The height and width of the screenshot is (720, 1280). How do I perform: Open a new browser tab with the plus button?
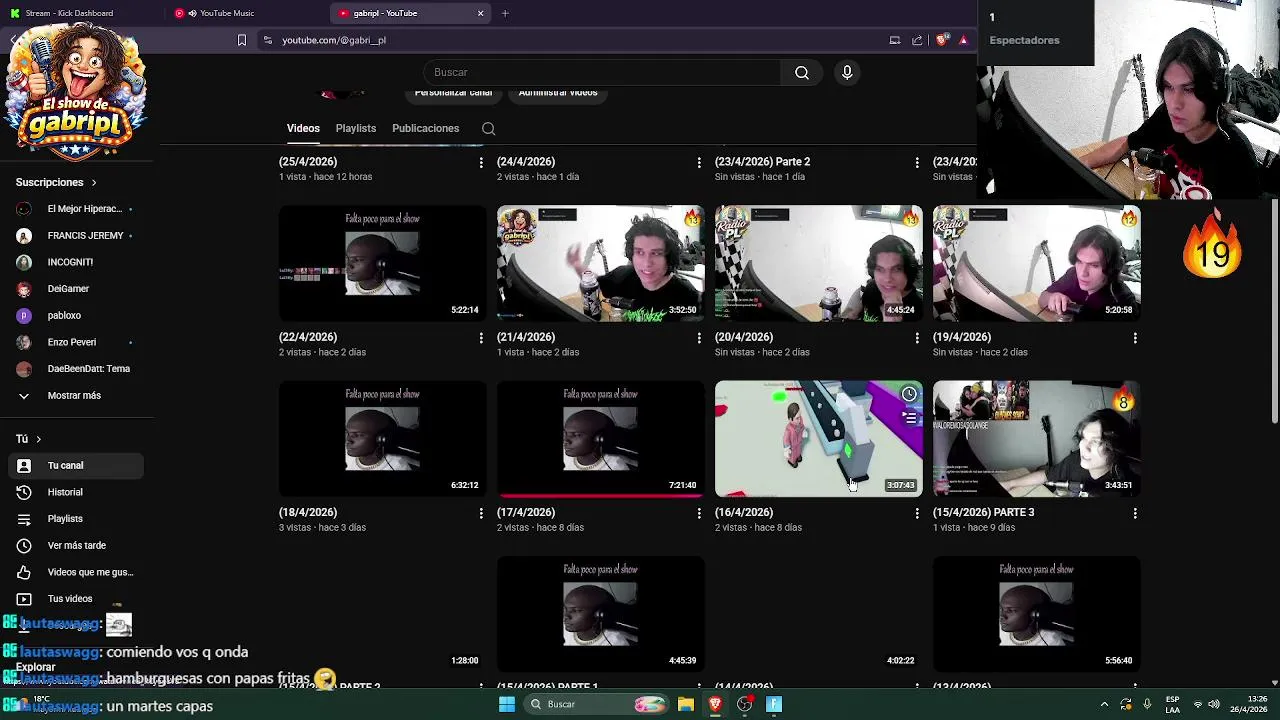tap(505, 13)
